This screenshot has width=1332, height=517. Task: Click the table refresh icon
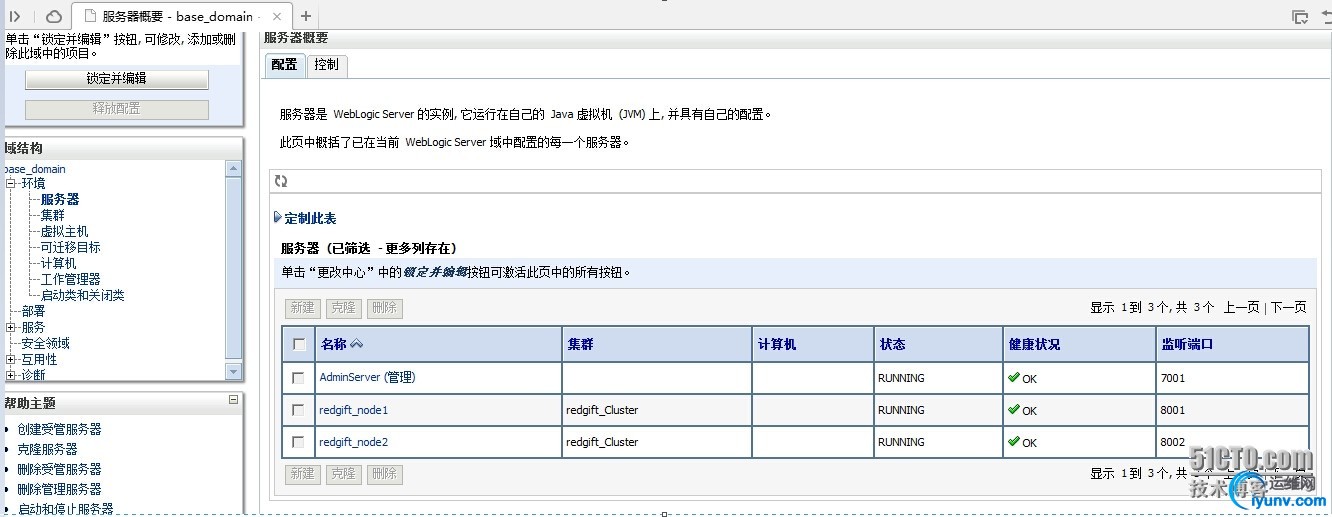coord(281,181)
